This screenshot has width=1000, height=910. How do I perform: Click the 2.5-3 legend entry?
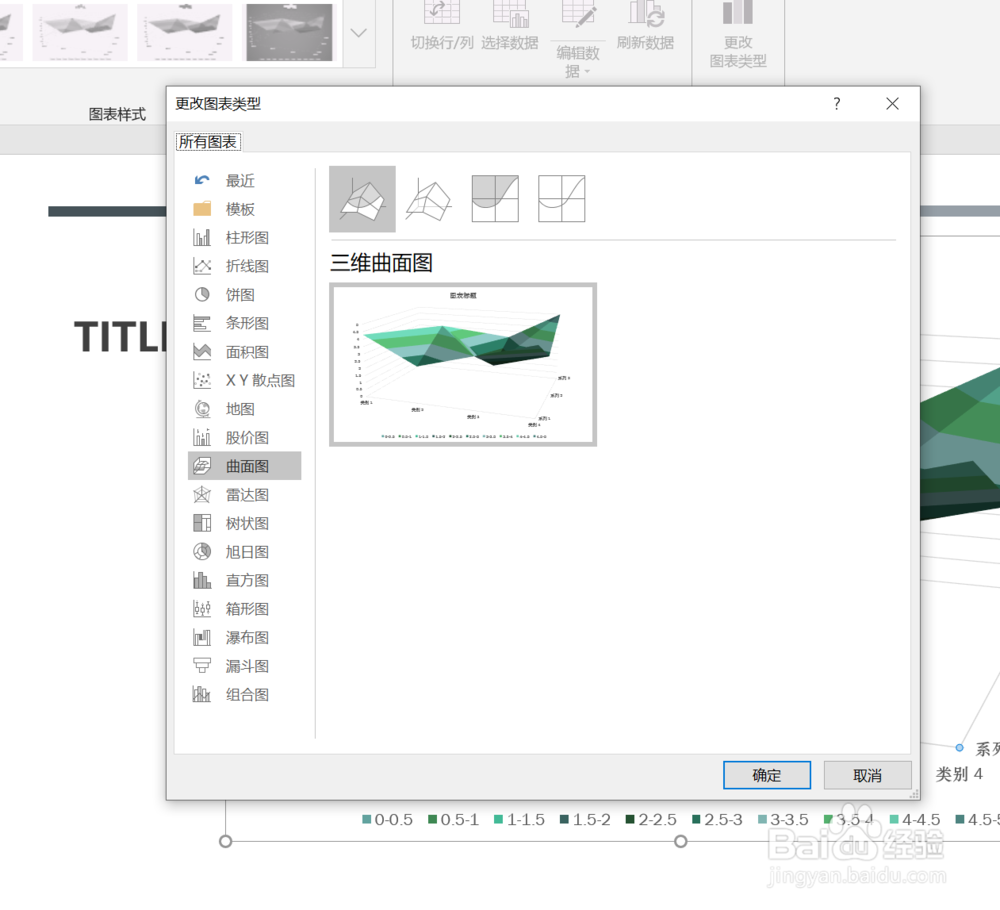[717, 819]
